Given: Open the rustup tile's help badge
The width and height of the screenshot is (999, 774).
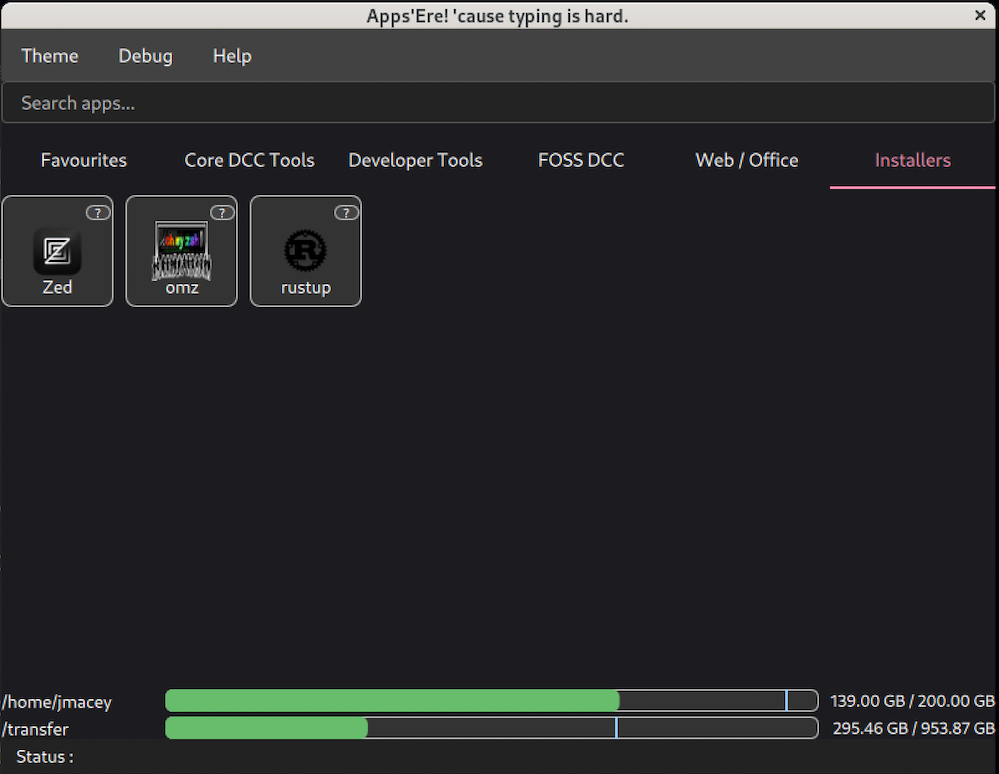Looking at the screenshot, I should [346, 212].
